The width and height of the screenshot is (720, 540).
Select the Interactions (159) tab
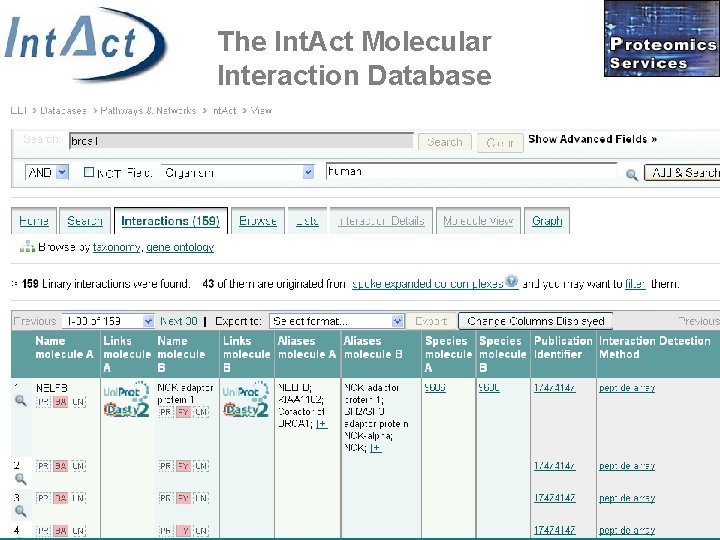pyautogui.click(x=171, y=221)
